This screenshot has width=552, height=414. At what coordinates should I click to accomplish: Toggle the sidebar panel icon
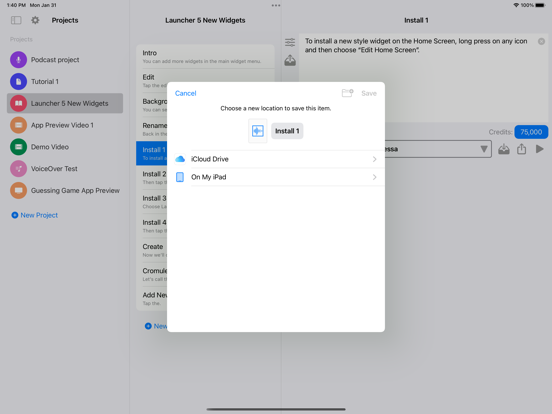click(x=16, y=20)
